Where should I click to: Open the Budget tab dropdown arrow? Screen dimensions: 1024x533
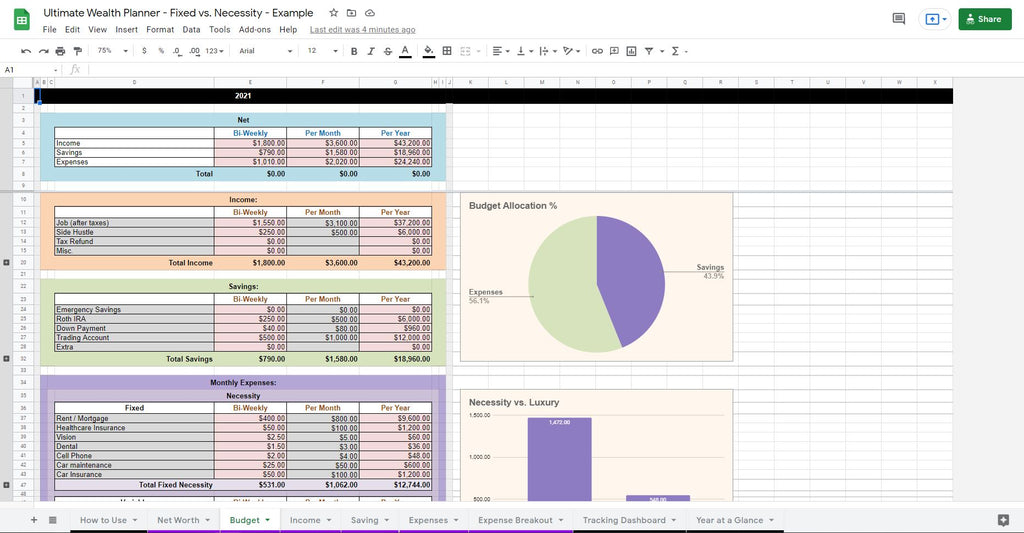[x=267, y=520]
